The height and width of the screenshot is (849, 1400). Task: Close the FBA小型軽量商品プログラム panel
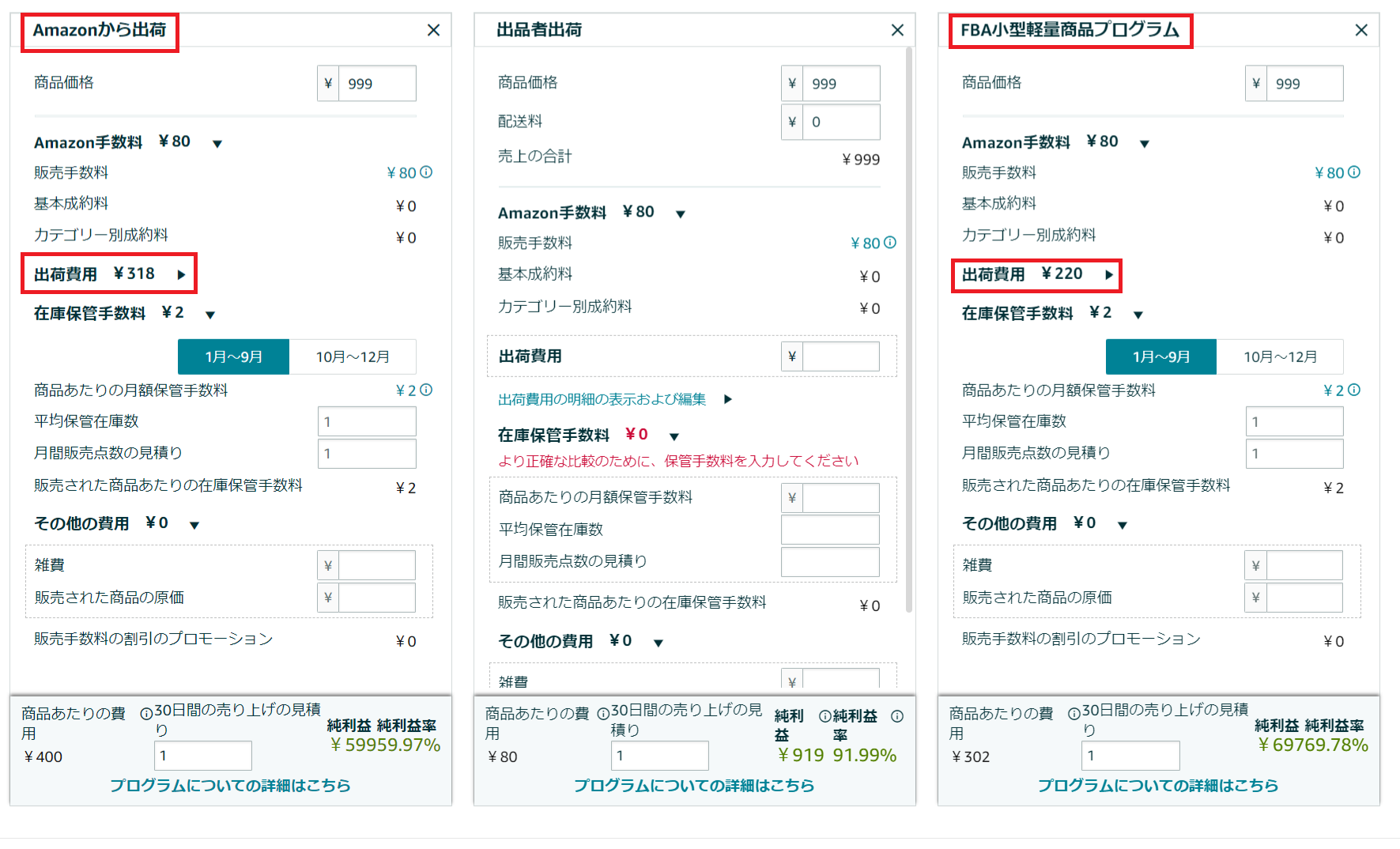click(x=1361, y=30)
